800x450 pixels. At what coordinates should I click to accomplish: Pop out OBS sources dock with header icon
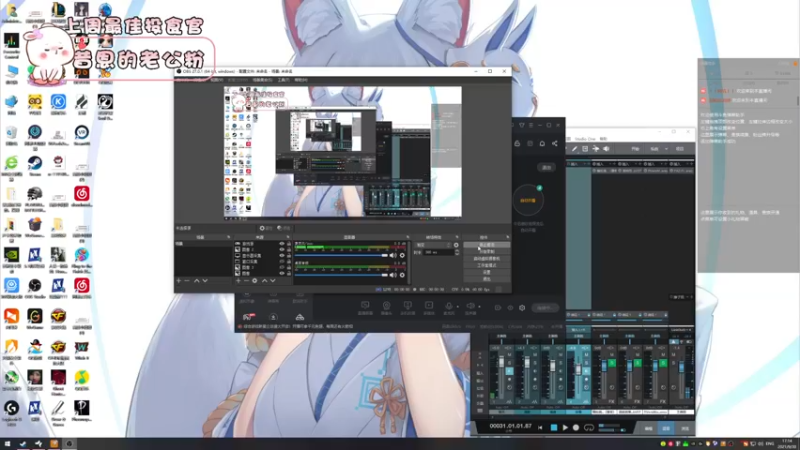(288, 237)
